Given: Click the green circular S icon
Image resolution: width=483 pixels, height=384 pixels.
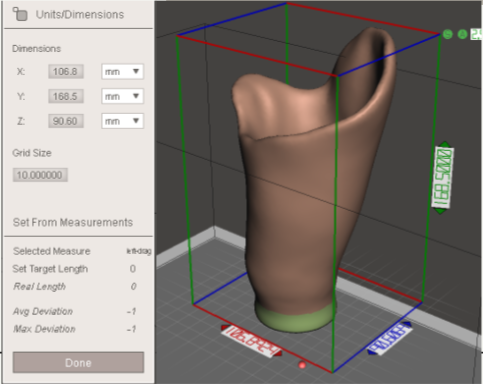Looking at the screenshot, I should 448,34.
